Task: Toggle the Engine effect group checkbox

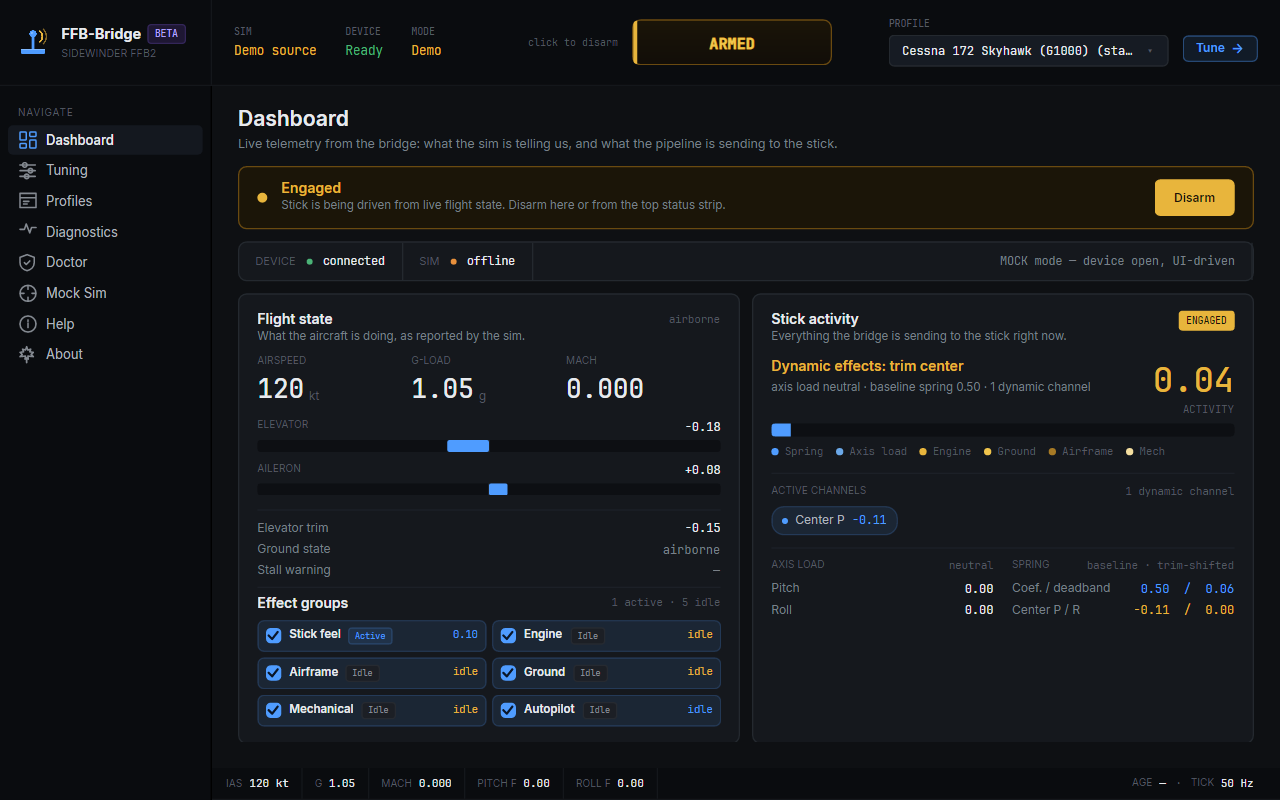Action: click(508, 635)
